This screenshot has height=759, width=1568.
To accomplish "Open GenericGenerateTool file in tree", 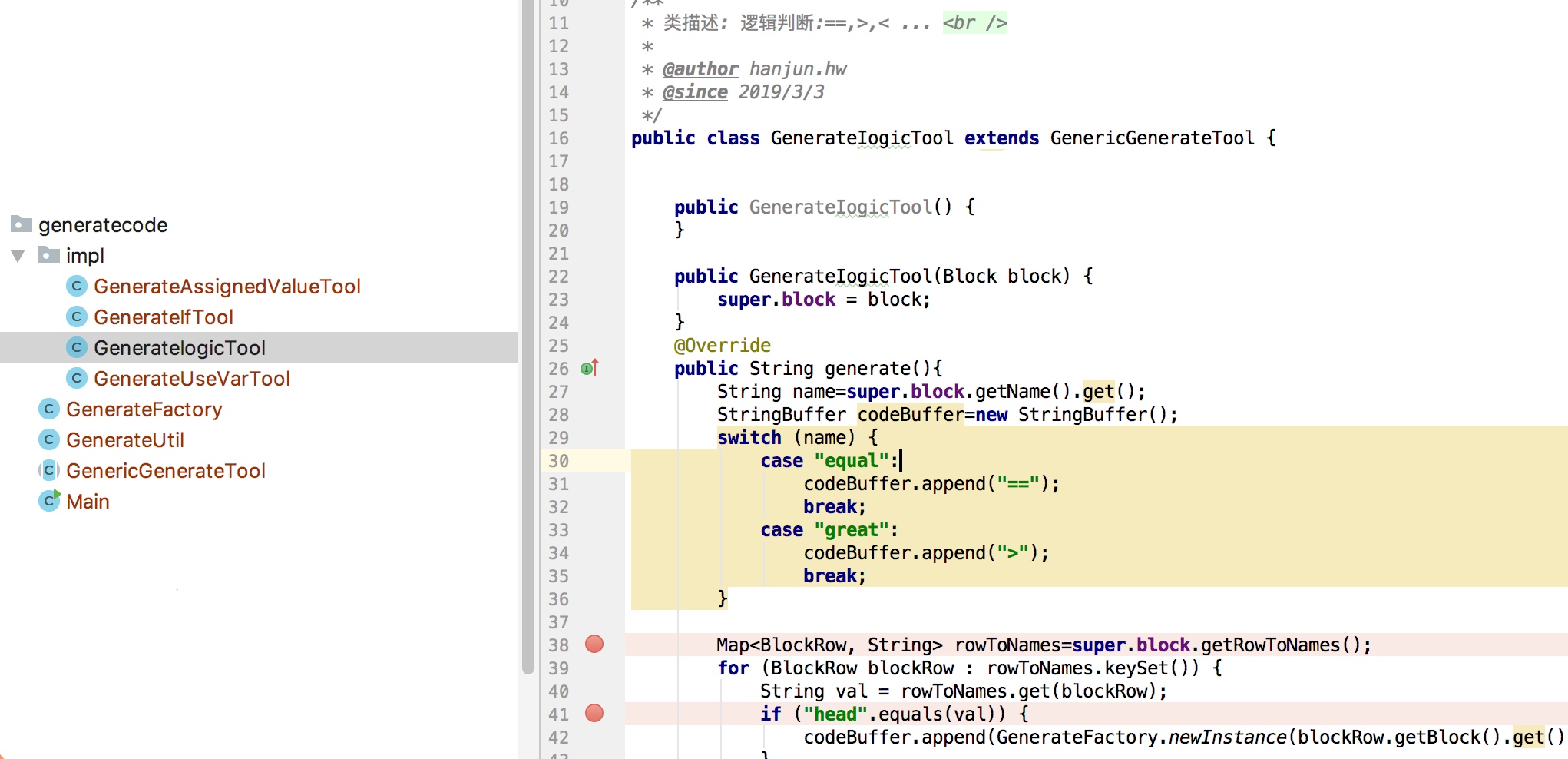I will point(166,471).
